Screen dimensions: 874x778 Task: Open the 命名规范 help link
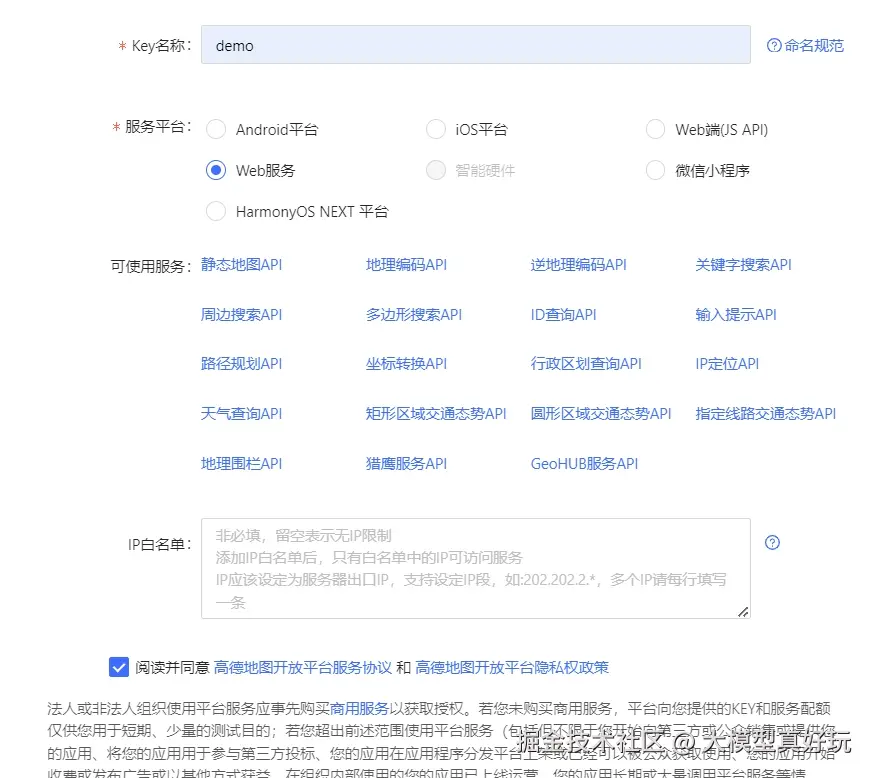(x=805, y=46)
